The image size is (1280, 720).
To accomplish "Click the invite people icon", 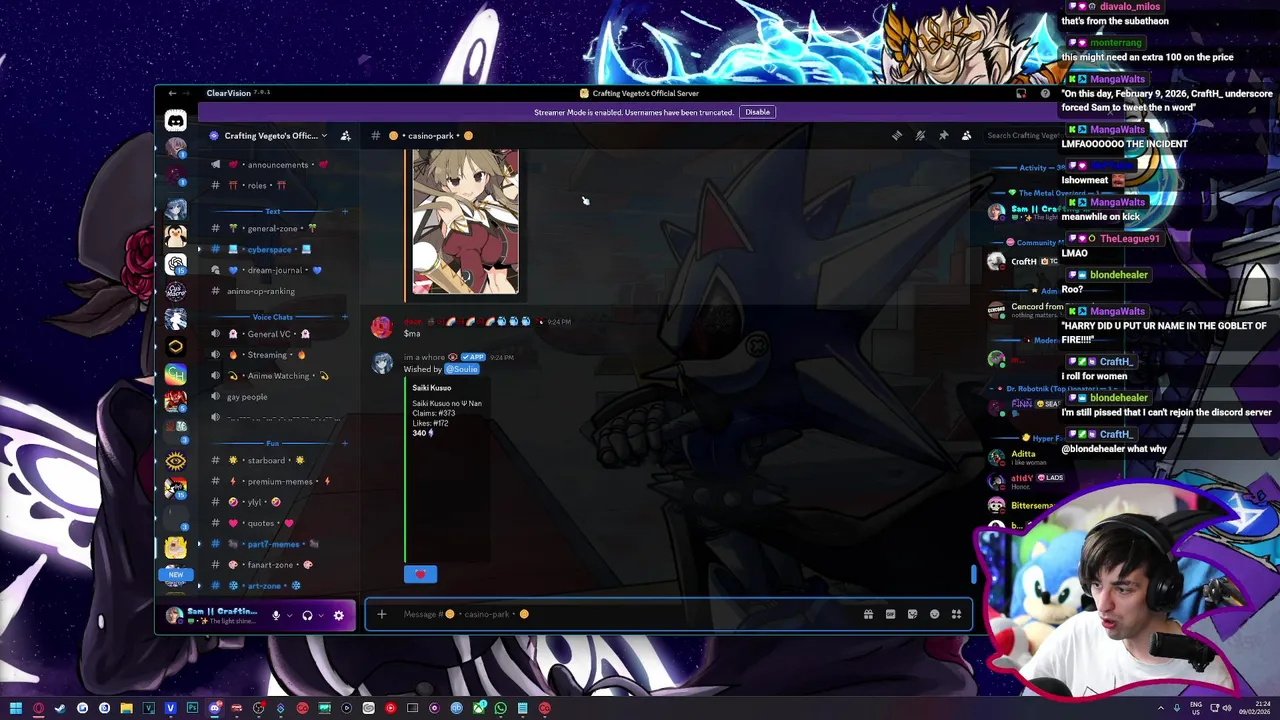I will [345, 136].
